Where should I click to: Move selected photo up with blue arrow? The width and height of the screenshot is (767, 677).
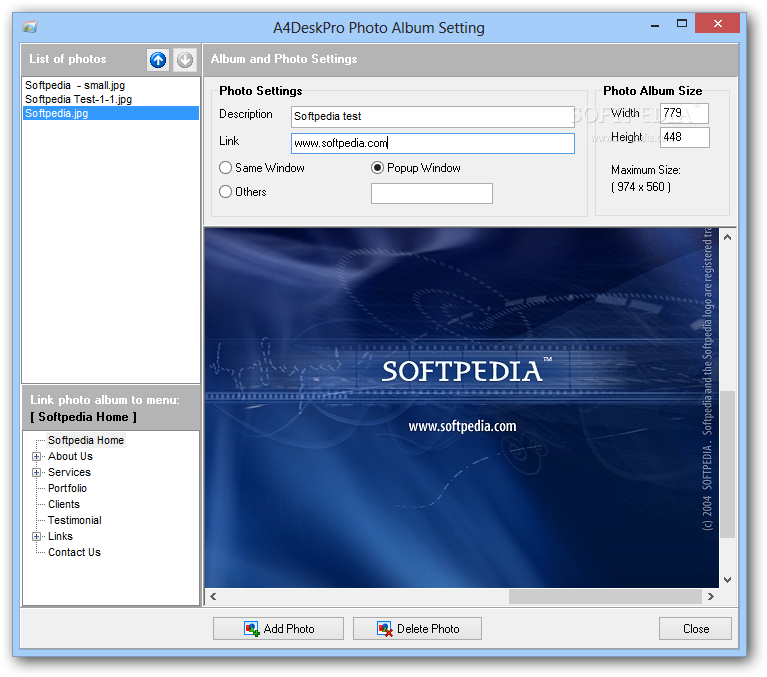[x=158, y=60]
